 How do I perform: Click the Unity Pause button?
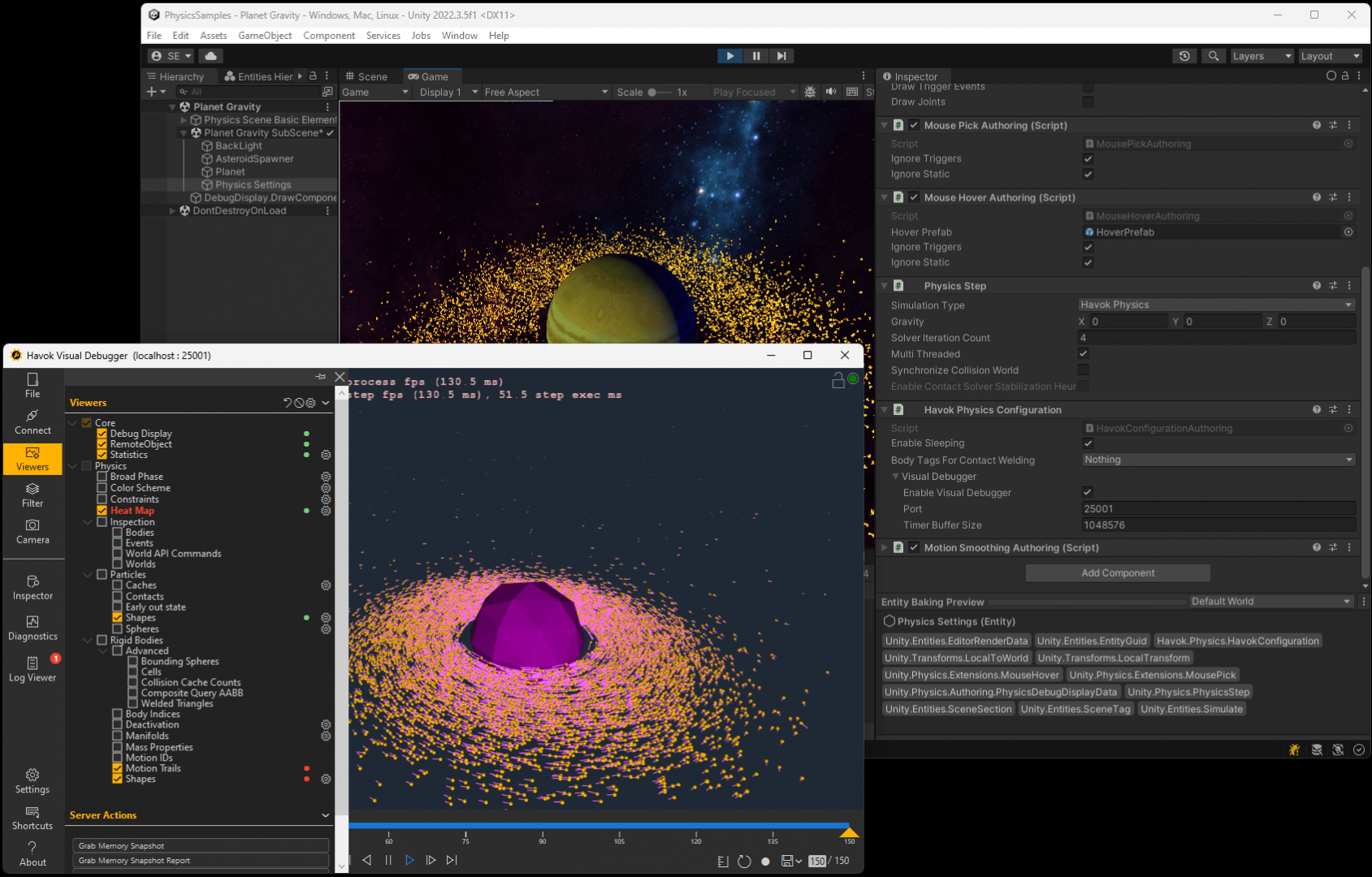pyautogui.click(x=755, y=56)
